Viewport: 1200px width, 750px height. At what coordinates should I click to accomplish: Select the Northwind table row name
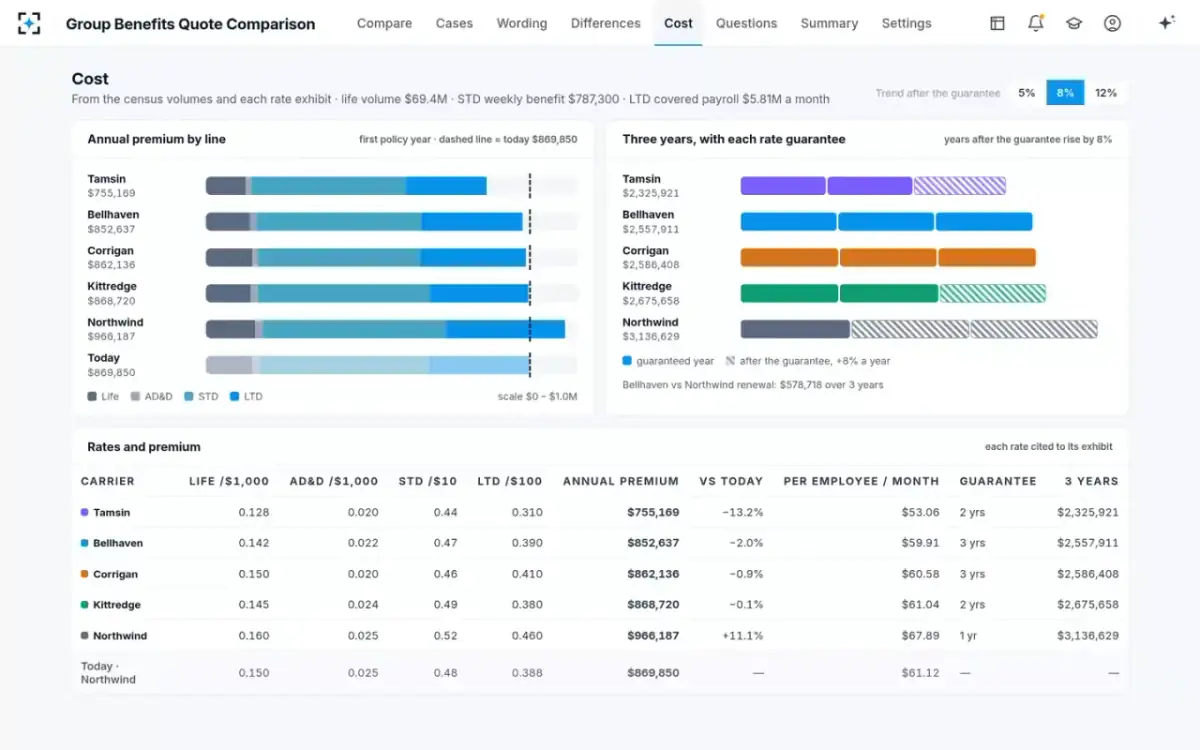tap(120, 636)
